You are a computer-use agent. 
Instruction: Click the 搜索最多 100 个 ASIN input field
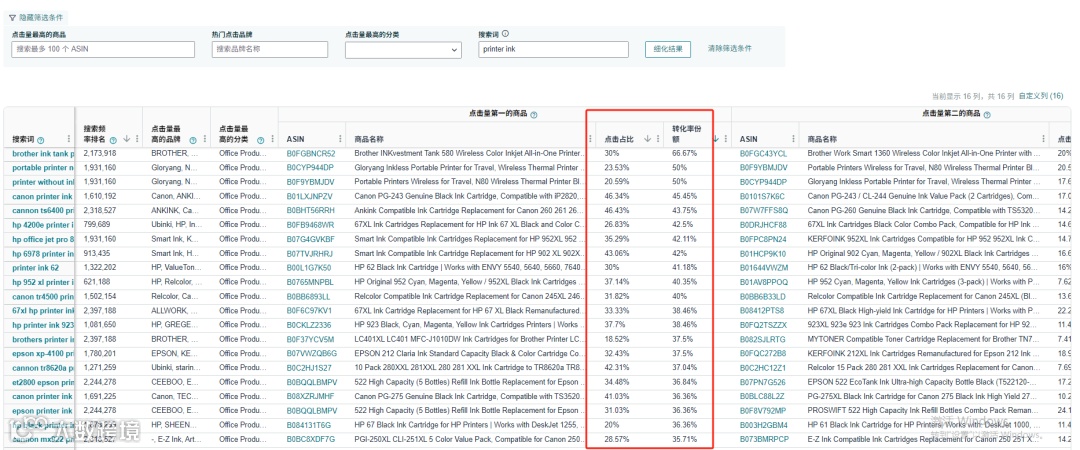103,50
